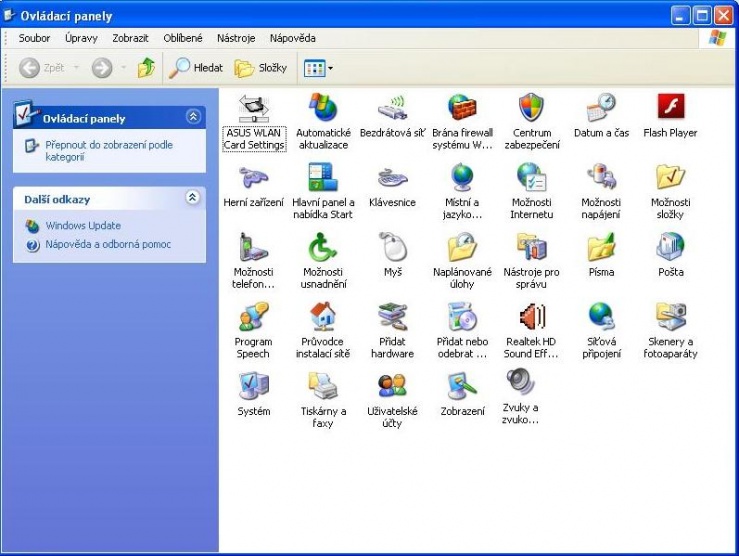Open the Myš (mouse) settings icon

(x=392, y=247)
